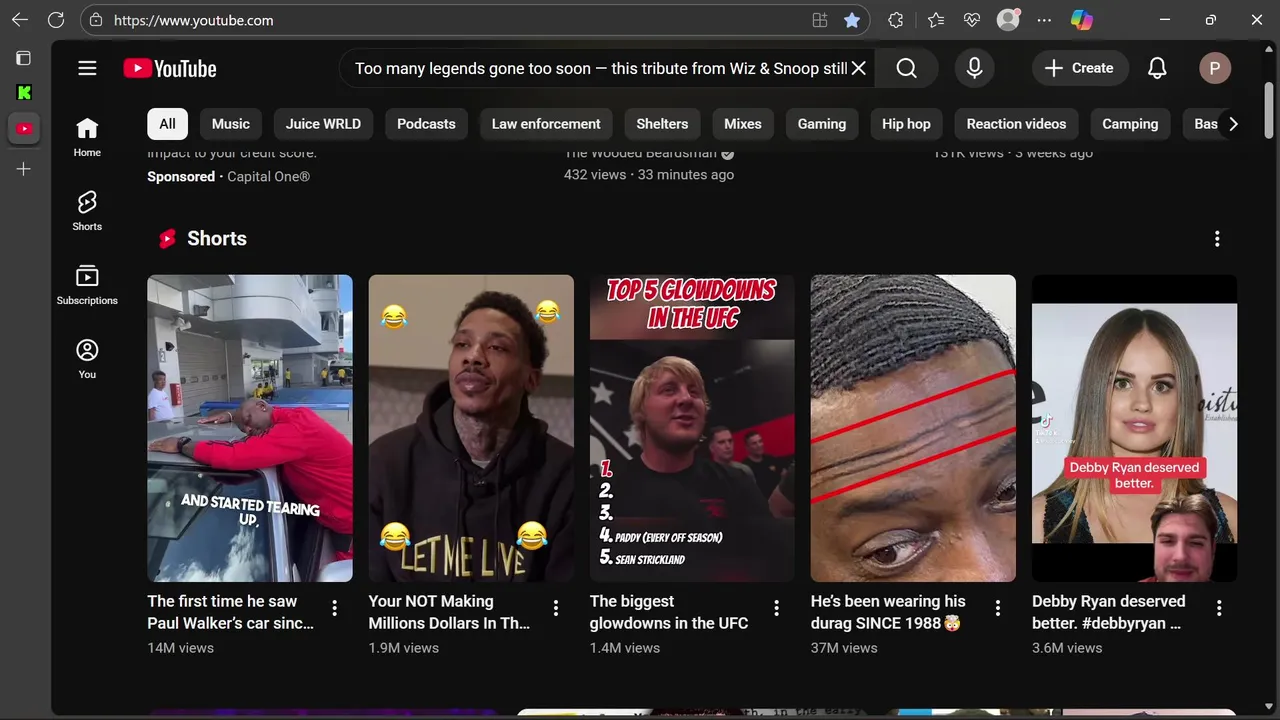Select the Podcasts chip
1280x720 pixels.
click(426, 124)
